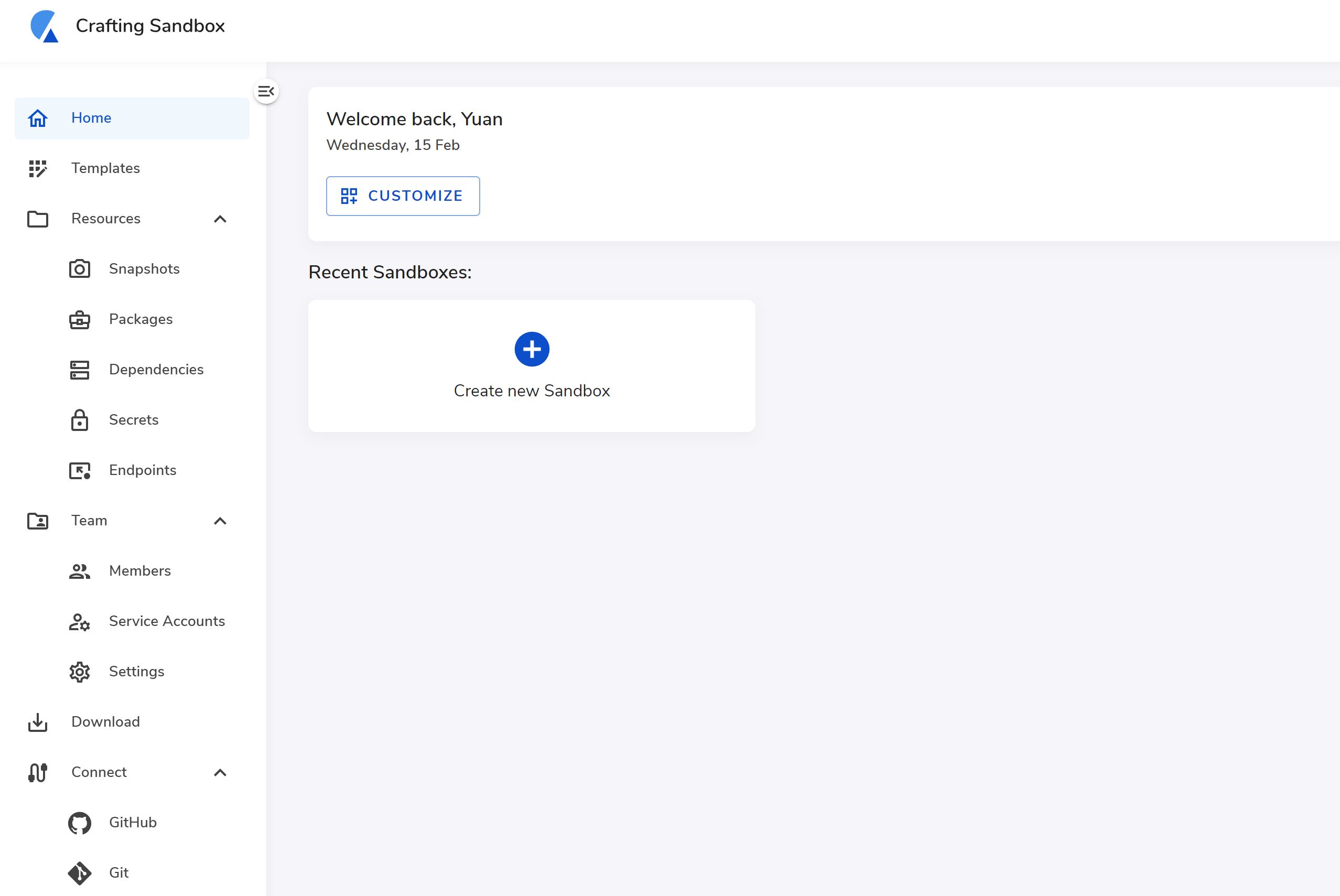Screen dimensions: 1340x896
Task: Click the Snapshots camera icon
Action: (80, 269)
